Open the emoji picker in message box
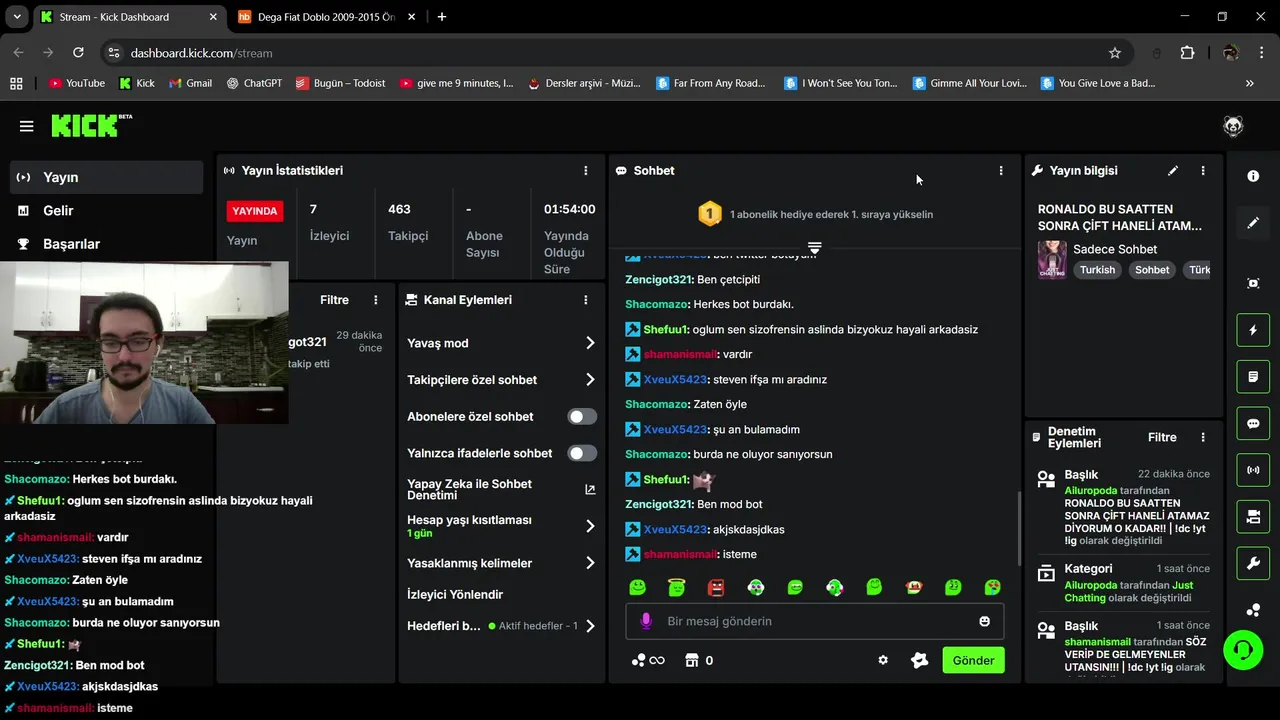The height and width of the screenshot is (720, 1280). 984,621
